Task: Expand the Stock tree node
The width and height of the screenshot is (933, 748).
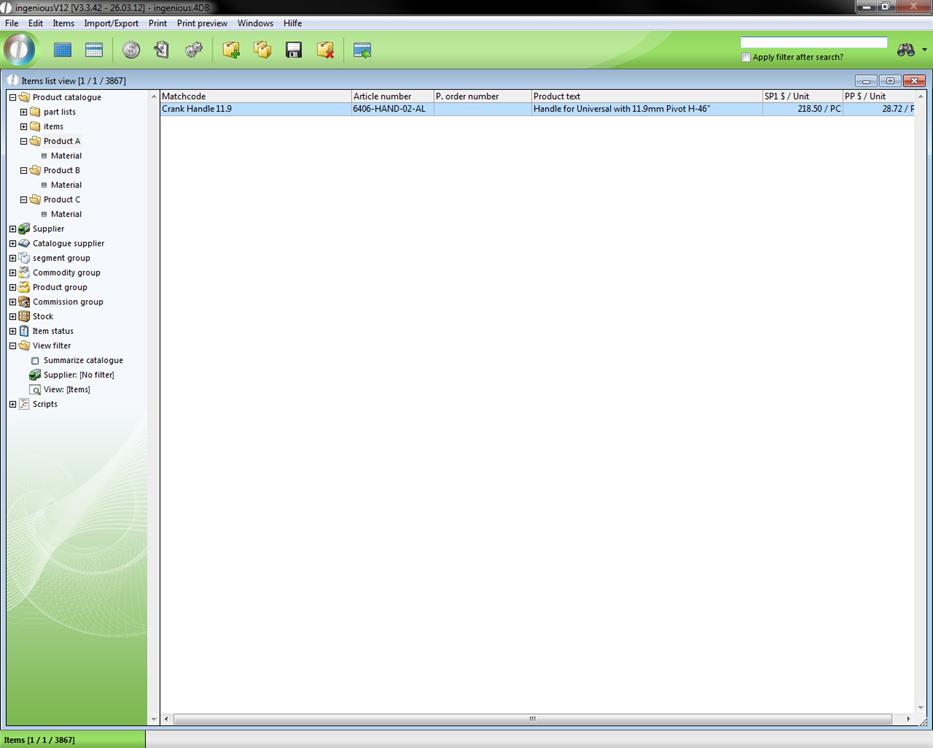Action: 13,317
